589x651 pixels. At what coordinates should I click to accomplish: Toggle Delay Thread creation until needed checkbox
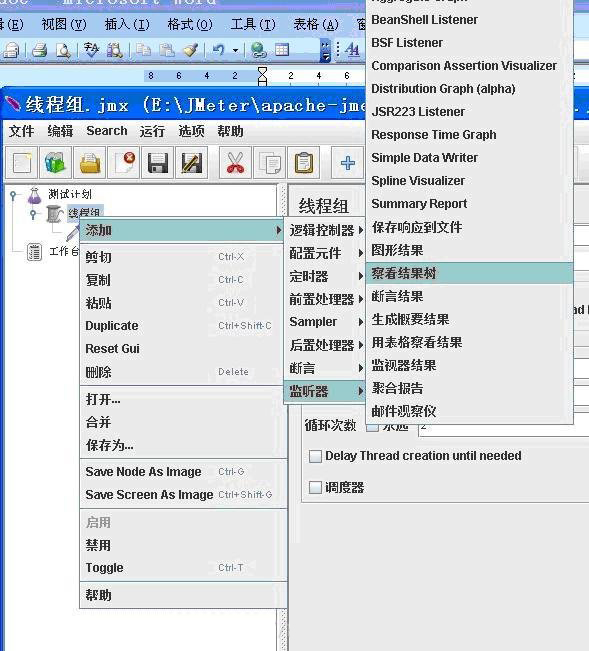(315, 456)
